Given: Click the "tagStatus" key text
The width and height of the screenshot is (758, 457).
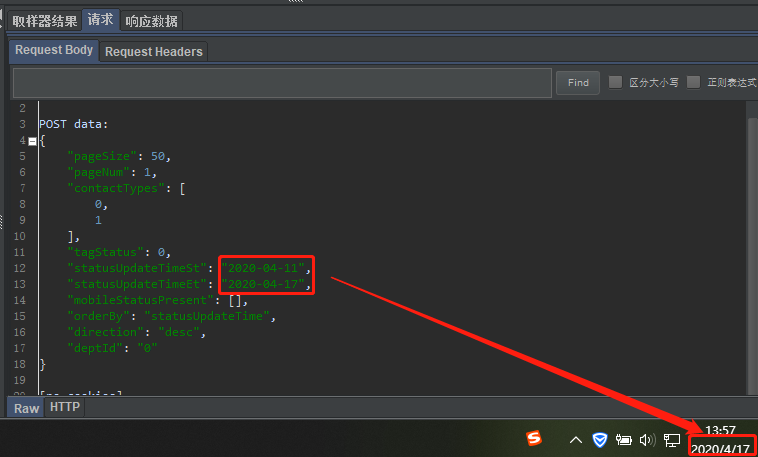Looking at the screenshot, I should [x=105, y=252].
